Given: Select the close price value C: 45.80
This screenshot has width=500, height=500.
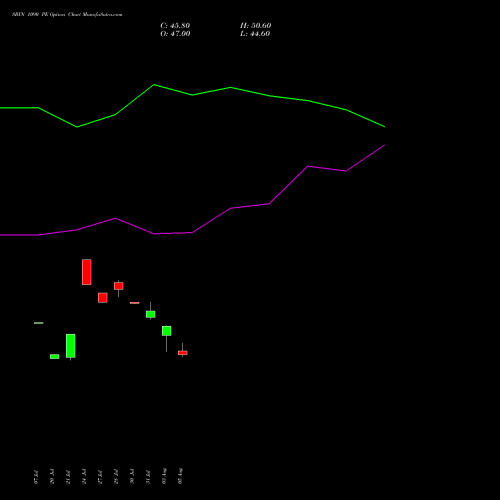Looking at the screenshot, I should coord(175,26).
